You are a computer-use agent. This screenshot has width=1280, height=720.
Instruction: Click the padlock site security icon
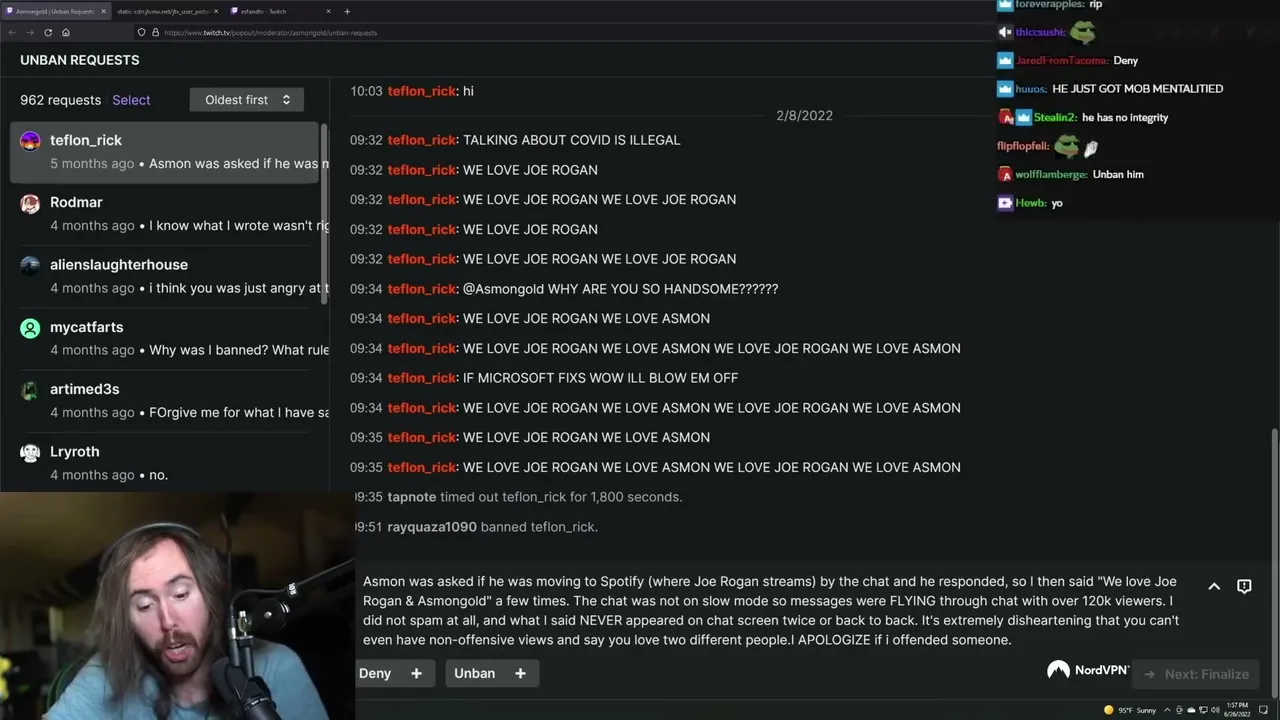point(155,32)
